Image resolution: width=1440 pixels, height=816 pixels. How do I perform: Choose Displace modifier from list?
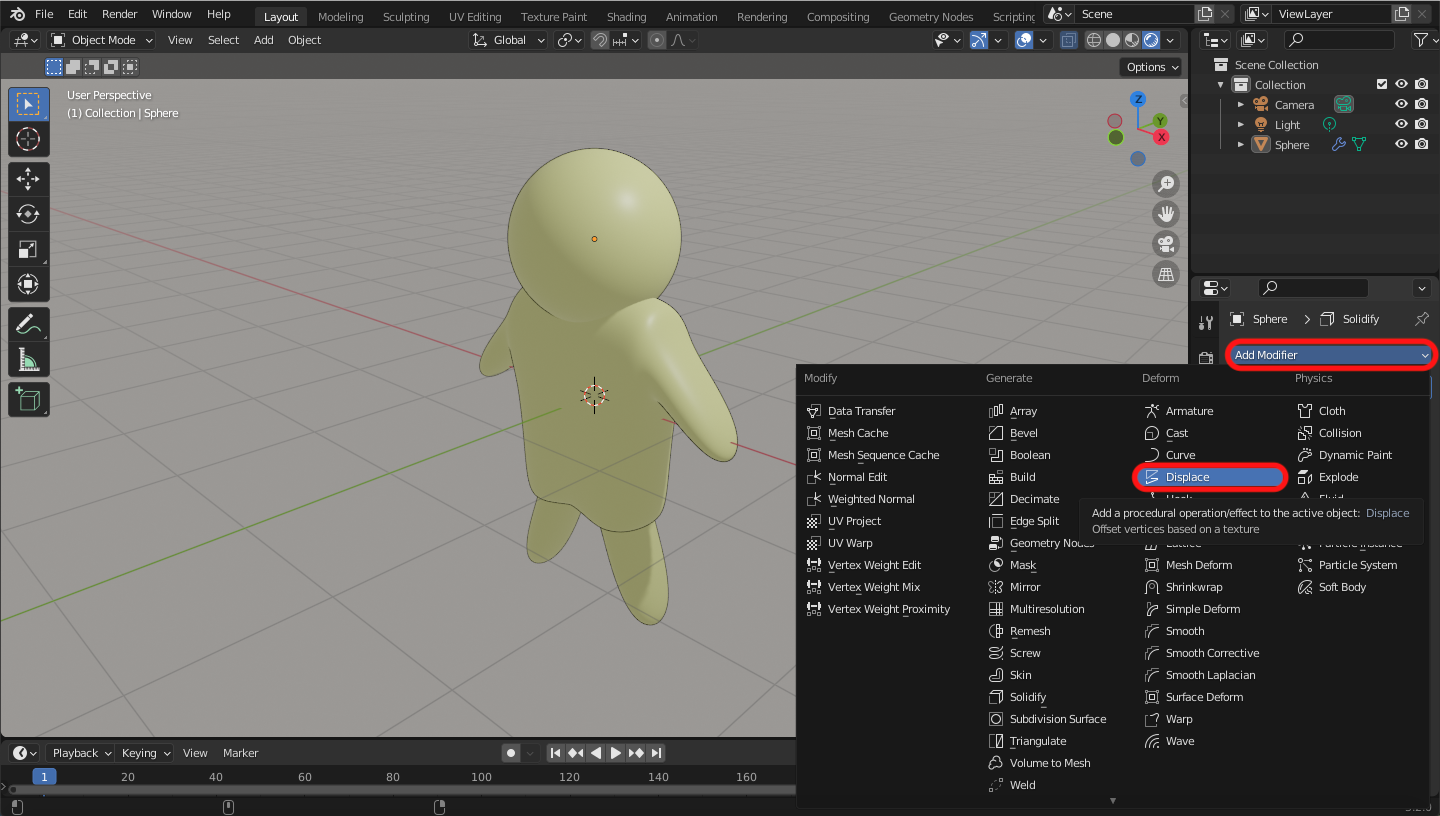click(x=1212, y=477)
